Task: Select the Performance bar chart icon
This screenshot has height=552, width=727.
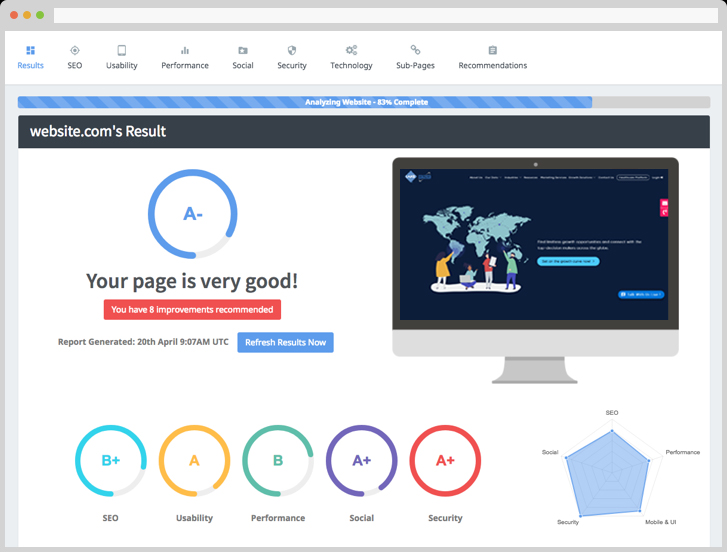Action: tap(185, 50)
